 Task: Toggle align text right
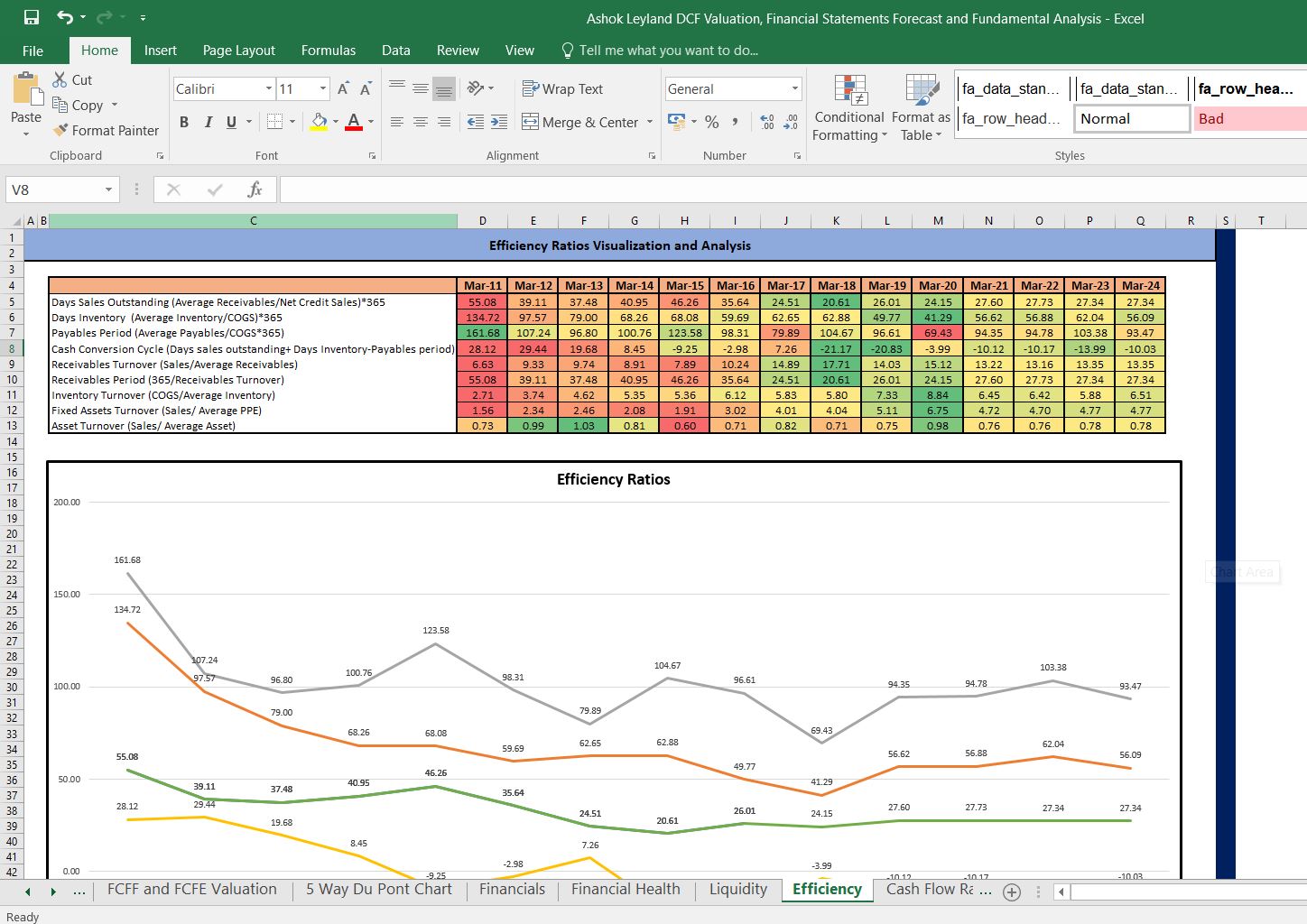444,122
